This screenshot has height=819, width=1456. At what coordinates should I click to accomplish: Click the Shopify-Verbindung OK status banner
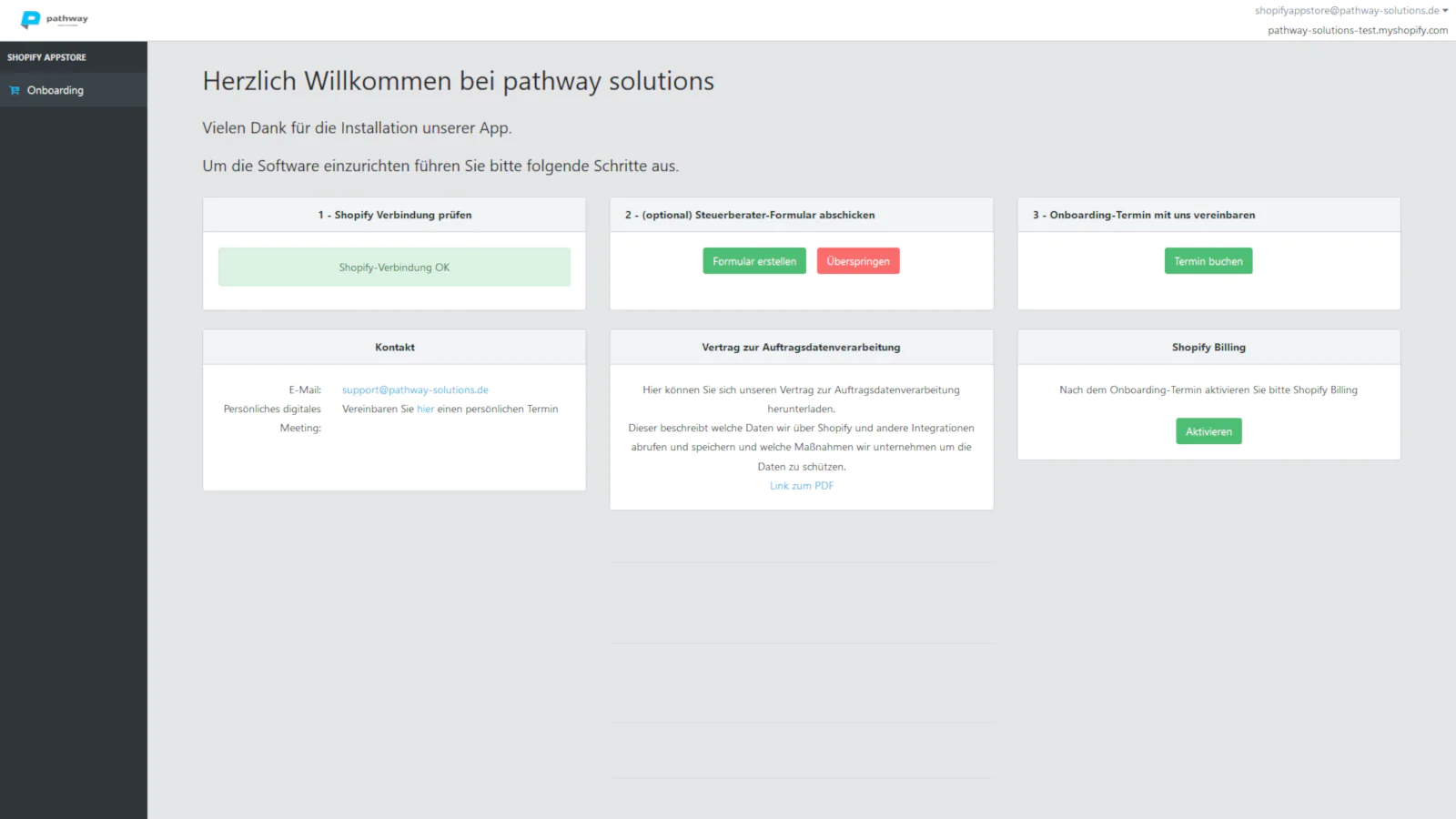coord(394,267)
